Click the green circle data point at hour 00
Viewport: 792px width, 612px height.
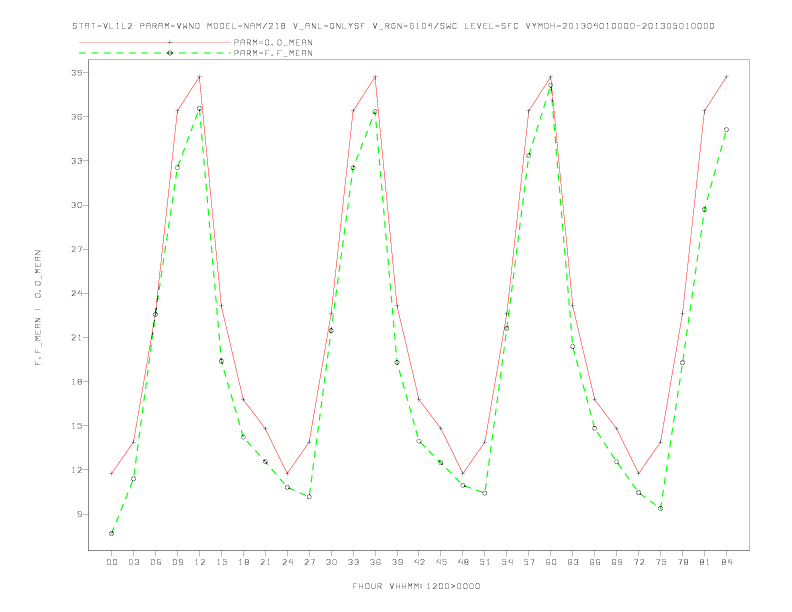(x=112, y=533)
